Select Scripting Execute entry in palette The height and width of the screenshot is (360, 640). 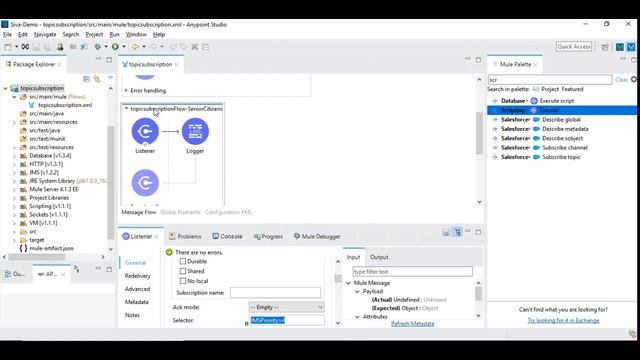(x=562, y=110)
